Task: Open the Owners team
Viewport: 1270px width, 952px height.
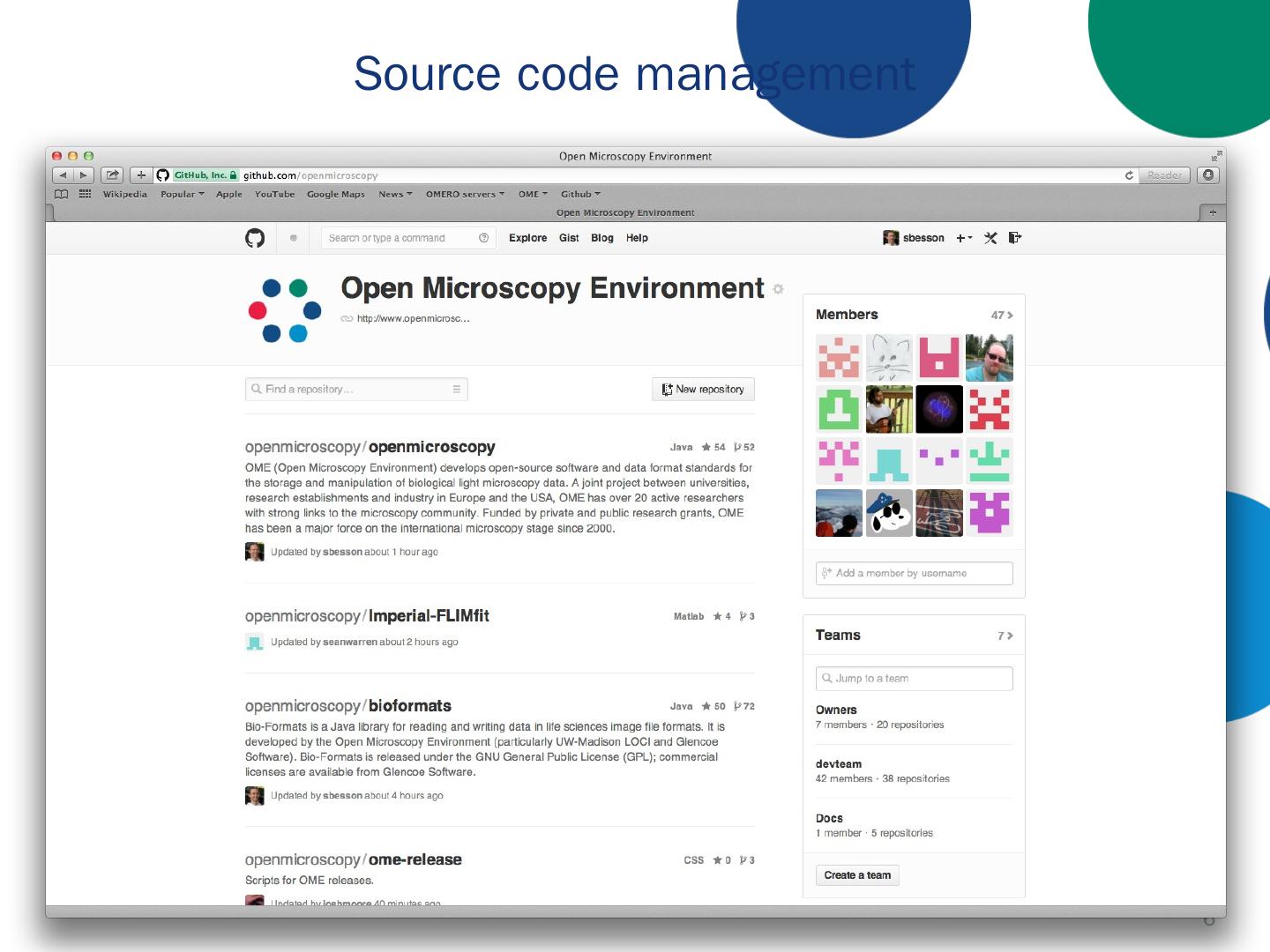Action: [836, 710]
